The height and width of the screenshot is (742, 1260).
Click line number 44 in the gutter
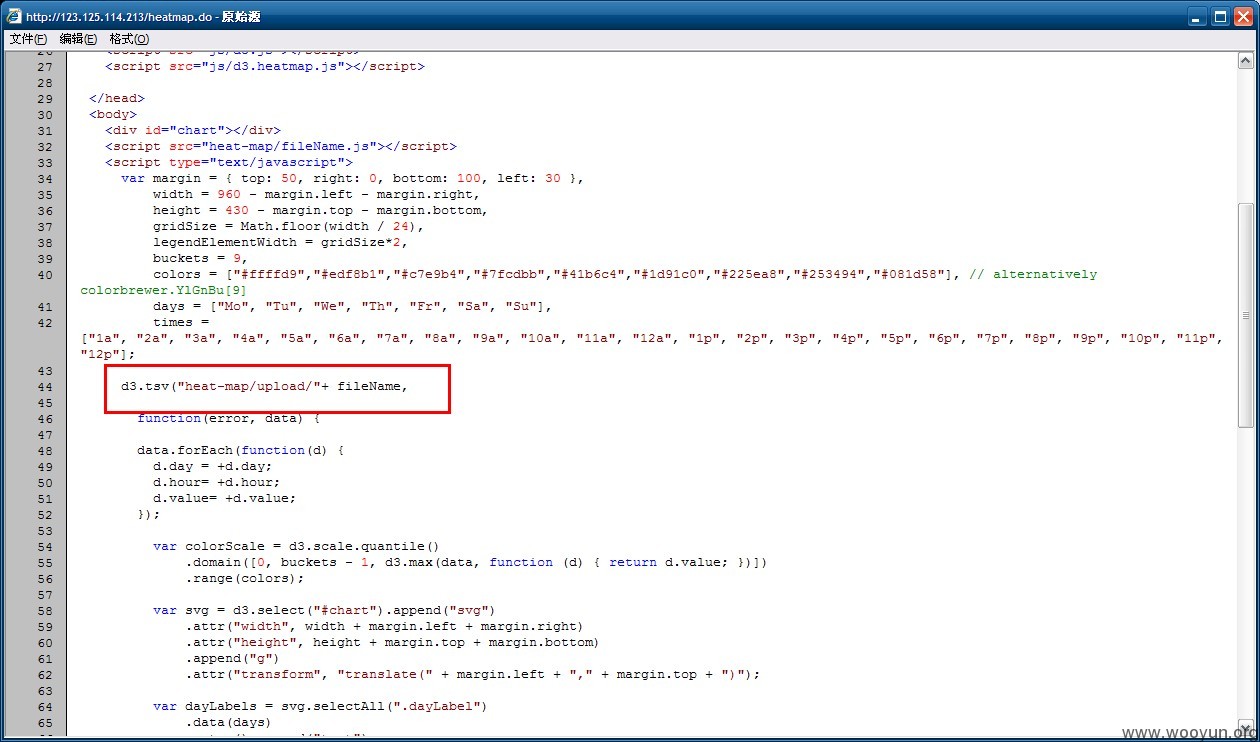44,386
